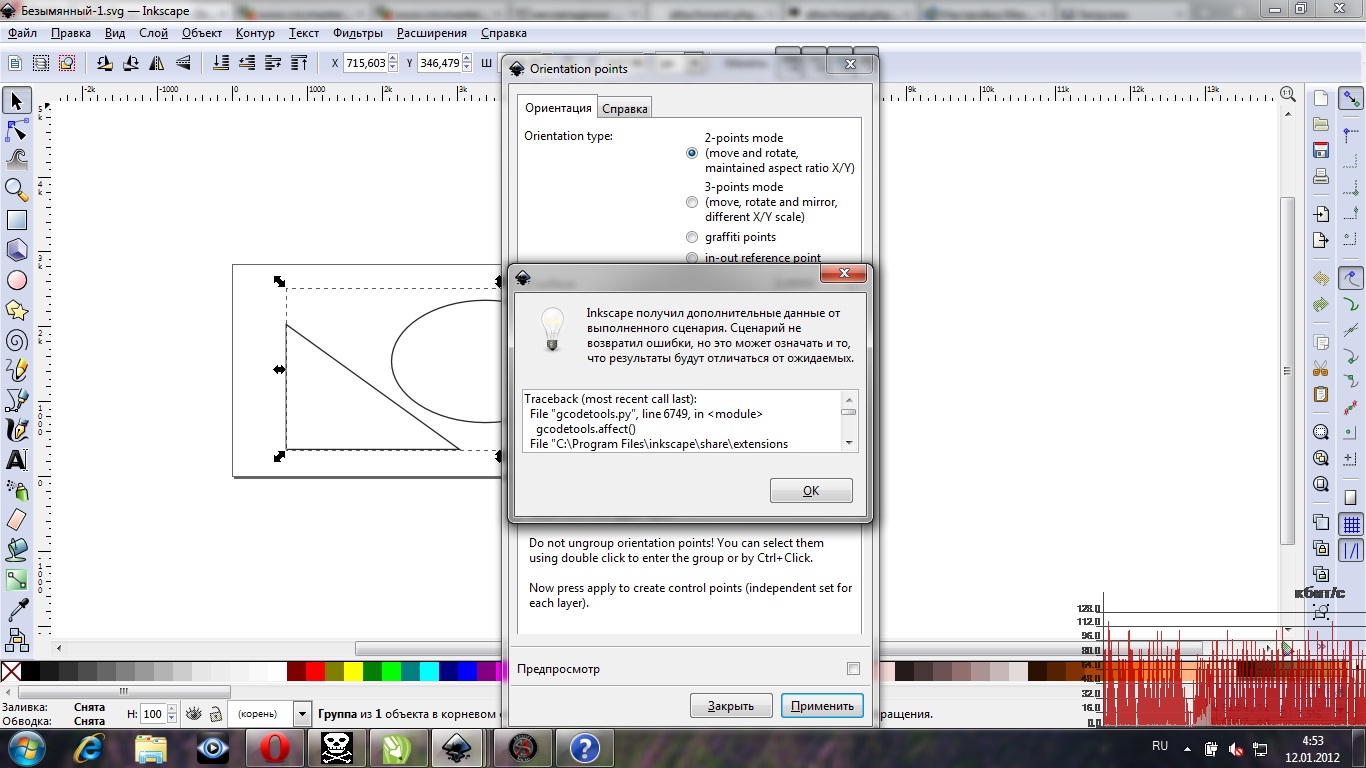The image size is (1366, 768).
Task: Pick the red swatch in the palette
Action: pos(315,671)
